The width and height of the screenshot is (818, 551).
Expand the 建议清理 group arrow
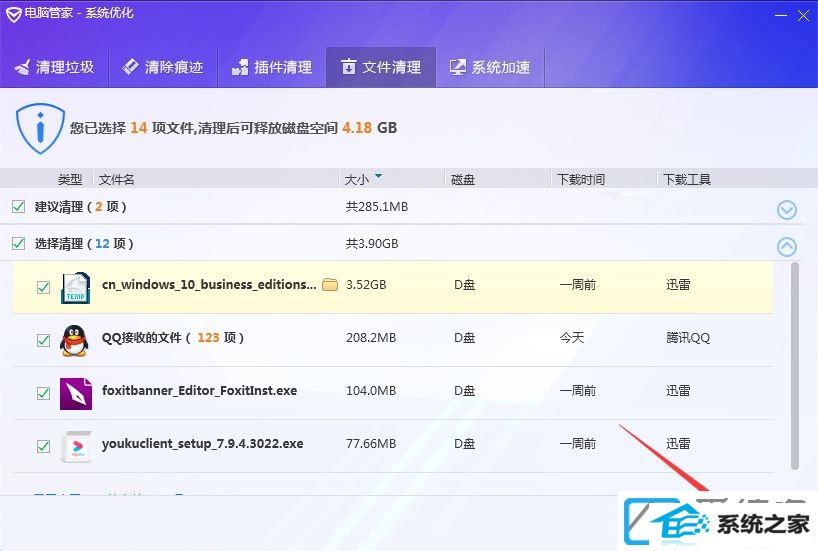coord(787,210)
